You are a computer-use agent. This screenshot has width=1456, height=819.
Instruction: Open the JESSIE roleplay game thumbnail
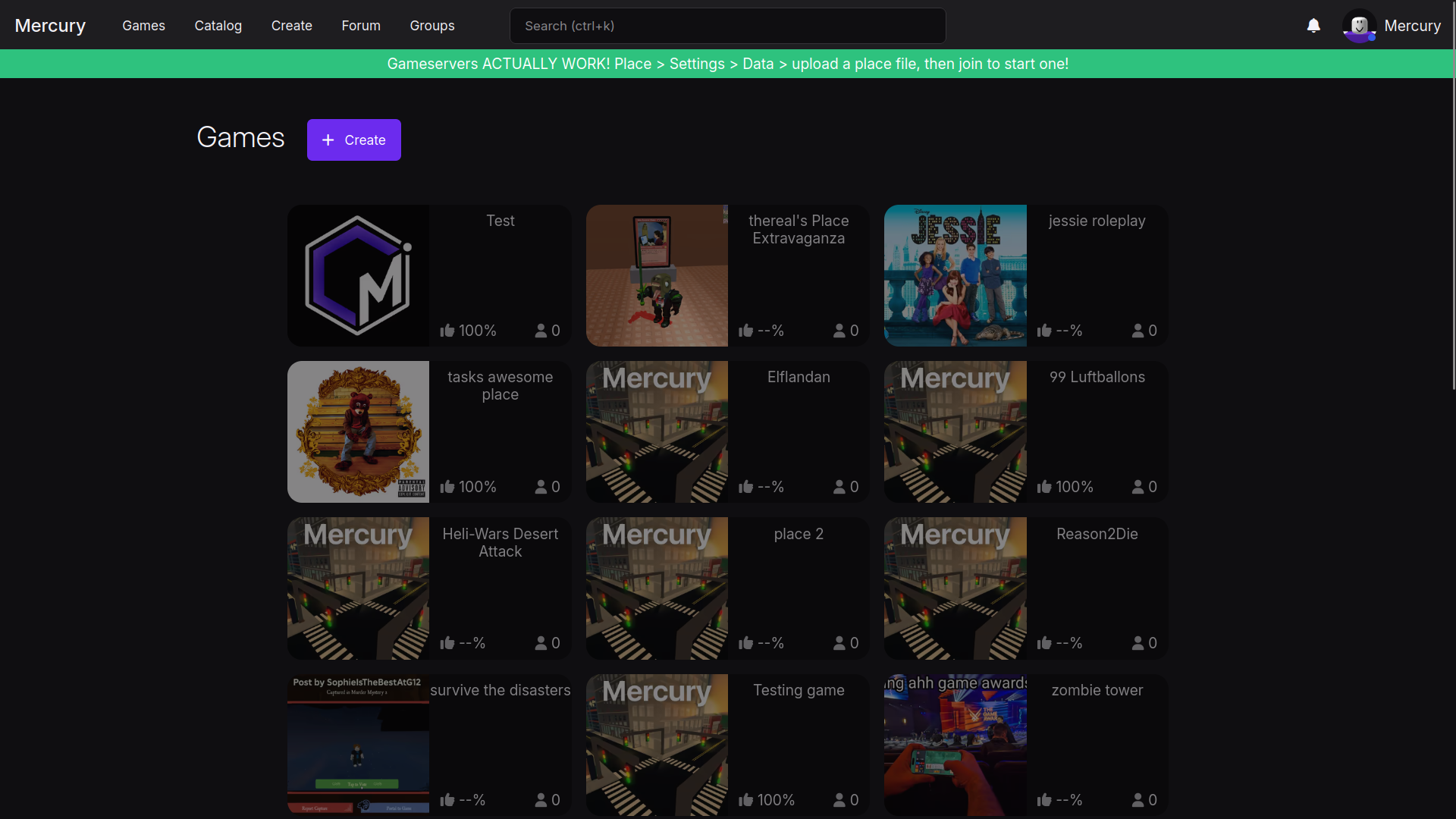click(x=955, y=275)
